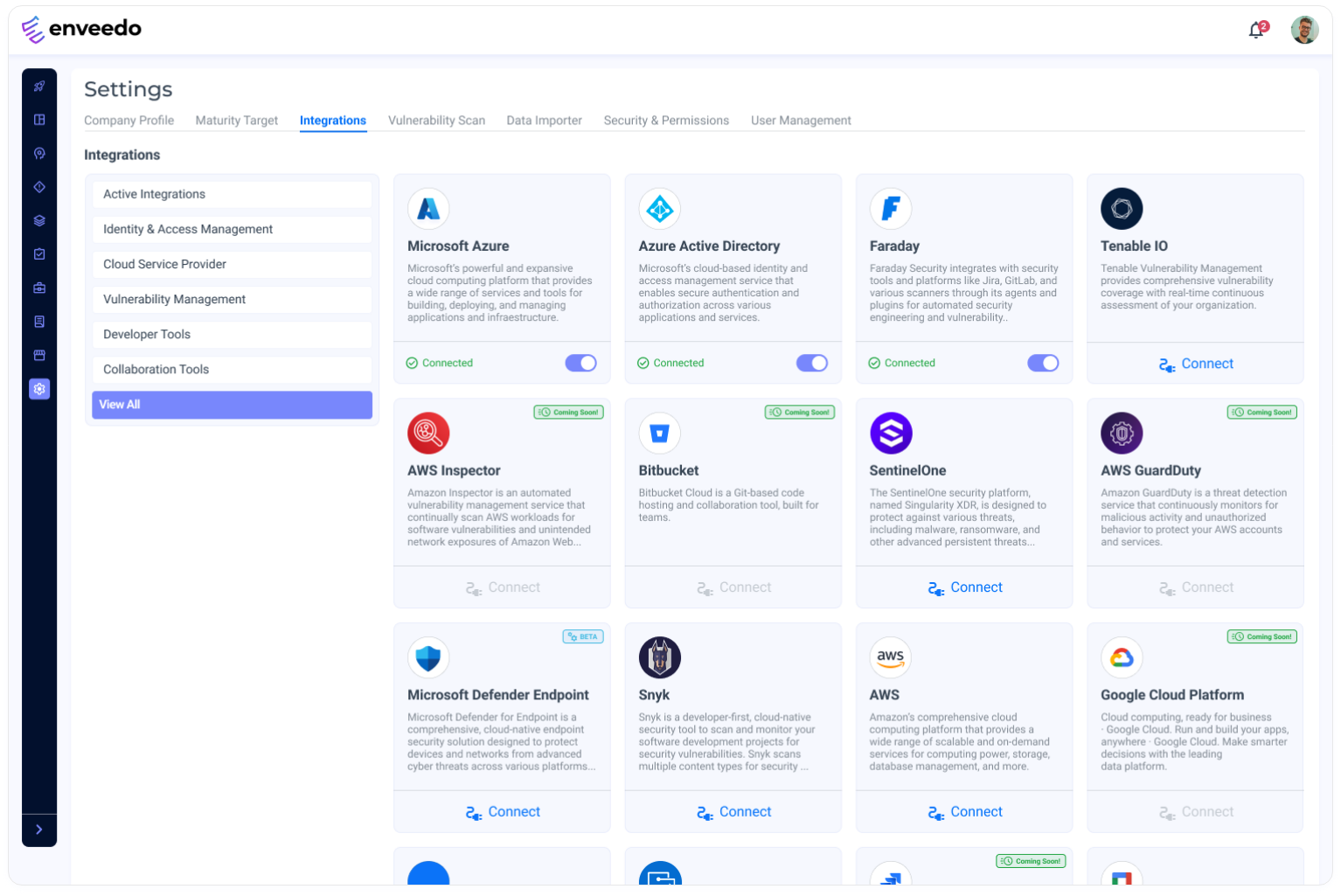Viewport: 1341px width, 896px height.
Task: Click Connect under Microsoft Defender Endpoint
Action: point(502,812)
